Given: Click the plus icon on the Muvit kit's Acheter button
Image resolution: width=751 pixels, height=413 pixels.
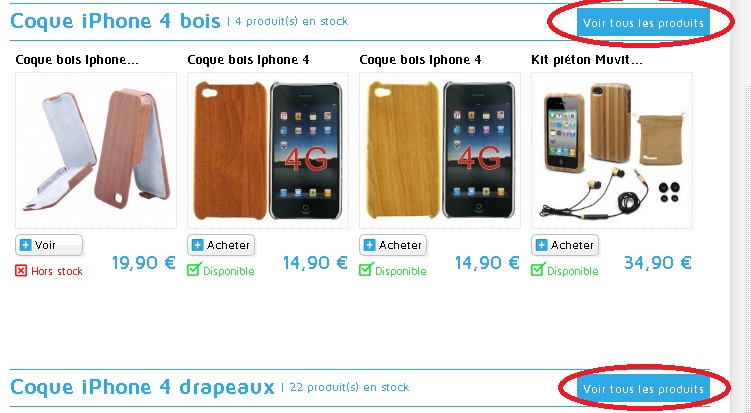Looking at the screenshot, I should pyautogui.click(x=541, y=245).
